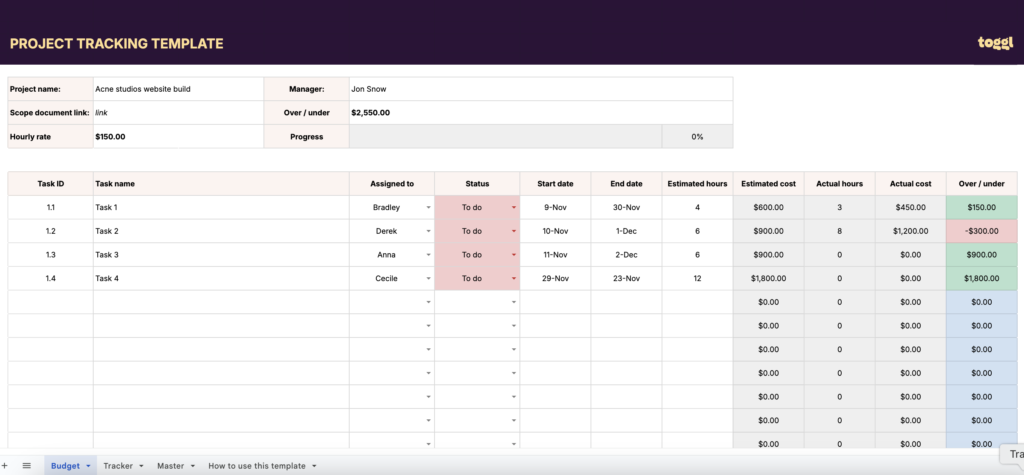Select the manager cell Jon Snow
The image size is (1024, 475).
541,89
